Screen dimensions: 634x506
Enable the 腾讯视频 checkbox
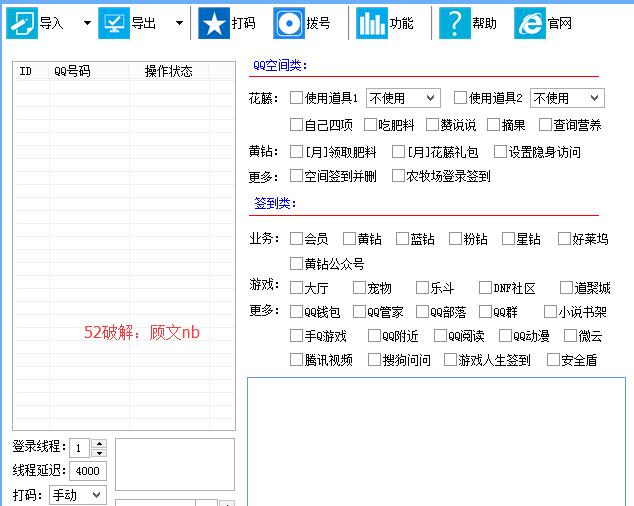[296, 360]
